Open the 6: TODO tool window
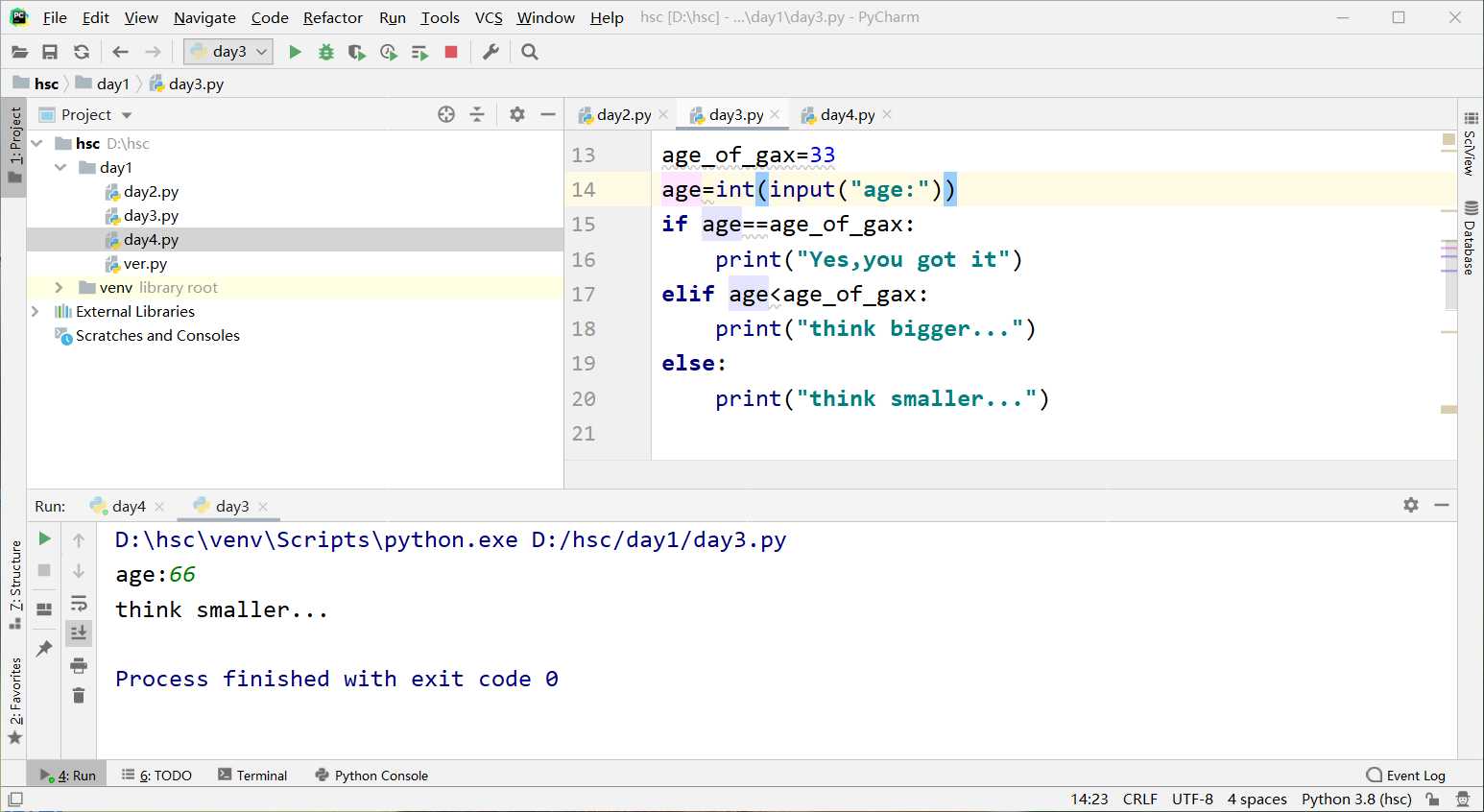 tap(156, 775)
